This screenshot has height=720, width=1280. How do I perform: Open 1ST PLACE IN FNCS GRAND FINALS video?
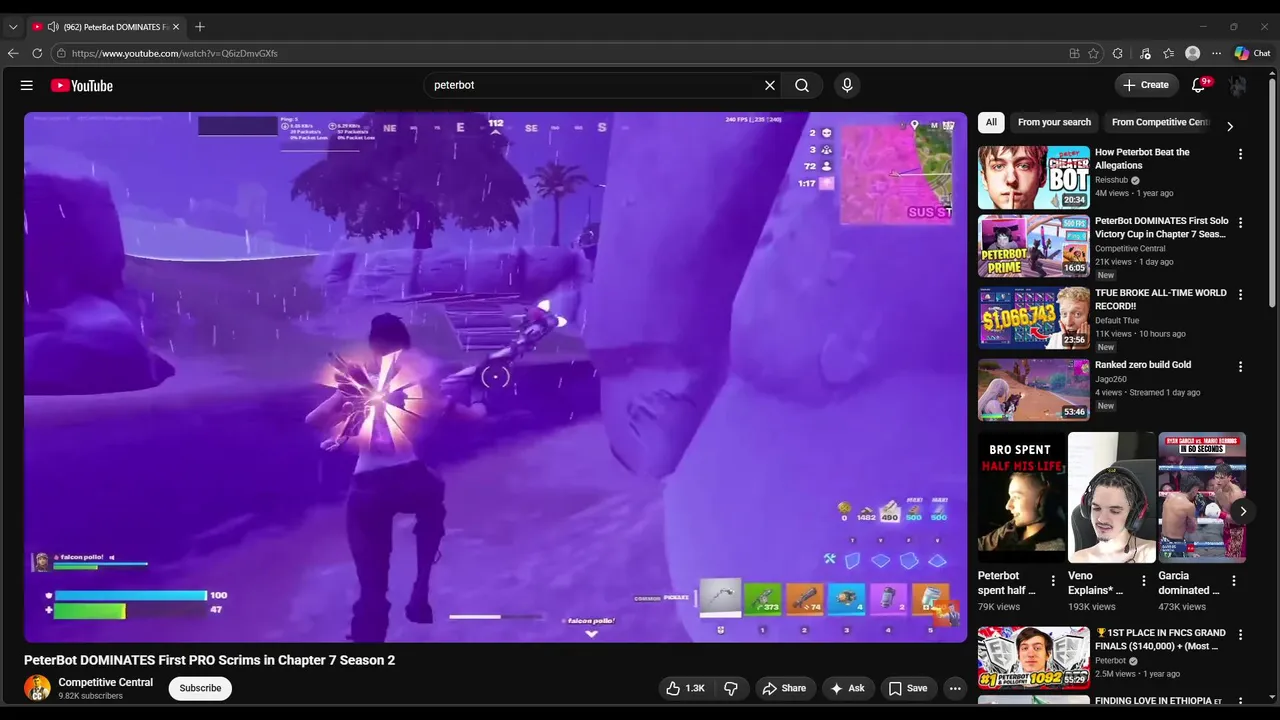(1034, 658)
